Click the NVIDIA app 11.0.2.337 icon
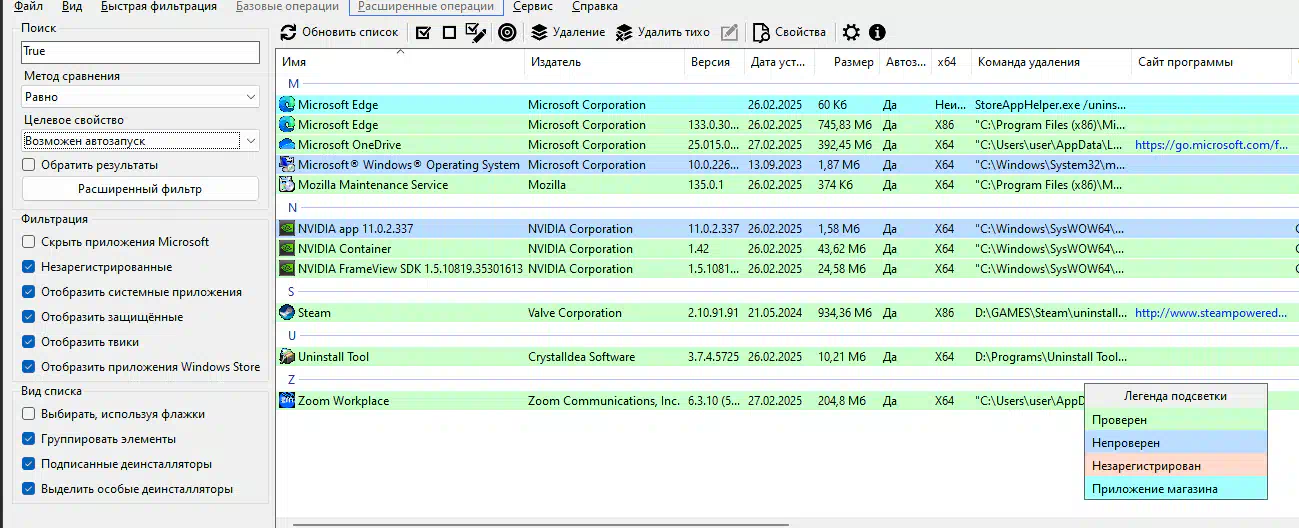Viewport: 1299px width, 528px height. (287, 228)
